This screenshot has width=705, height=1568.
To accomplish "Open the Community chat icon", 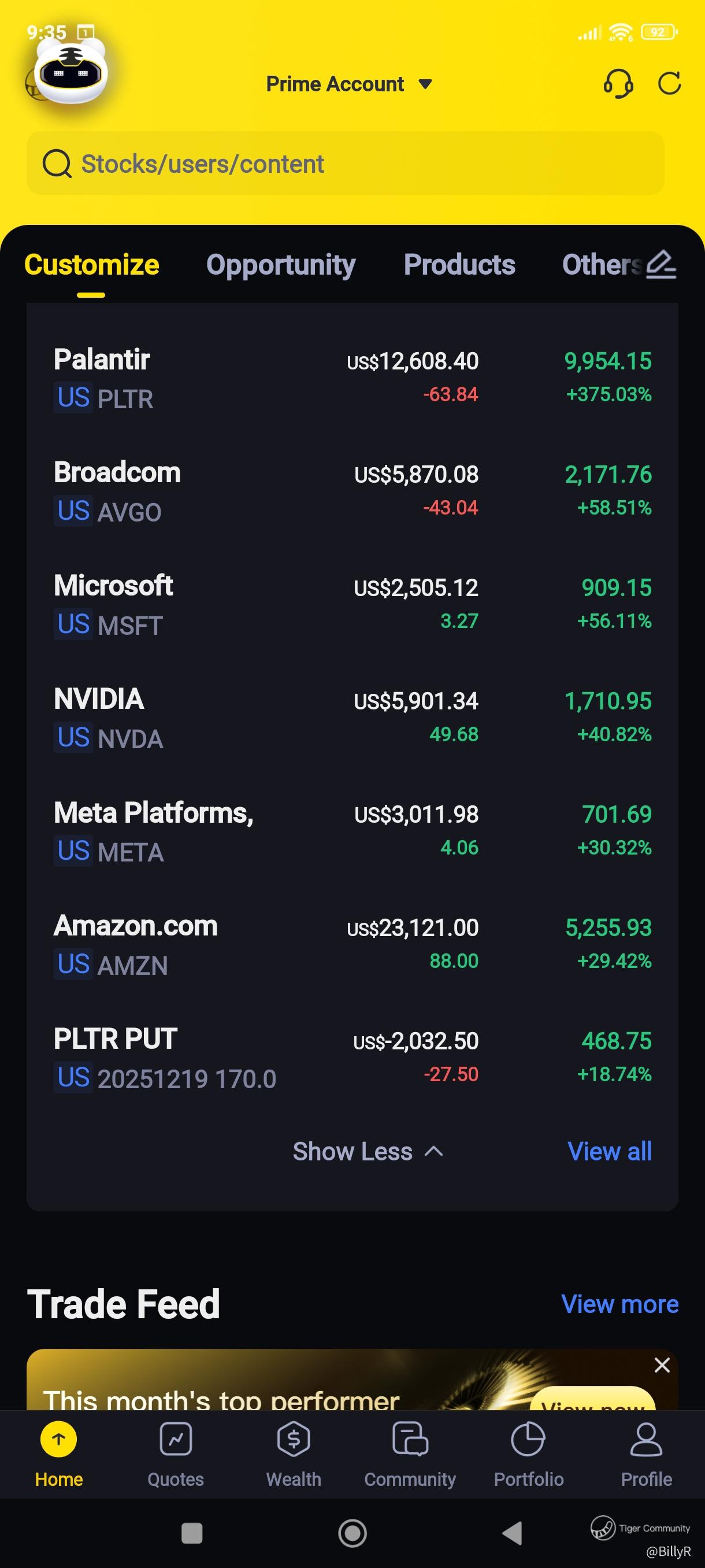I will pyautogui.click(x=410, y=1440).
